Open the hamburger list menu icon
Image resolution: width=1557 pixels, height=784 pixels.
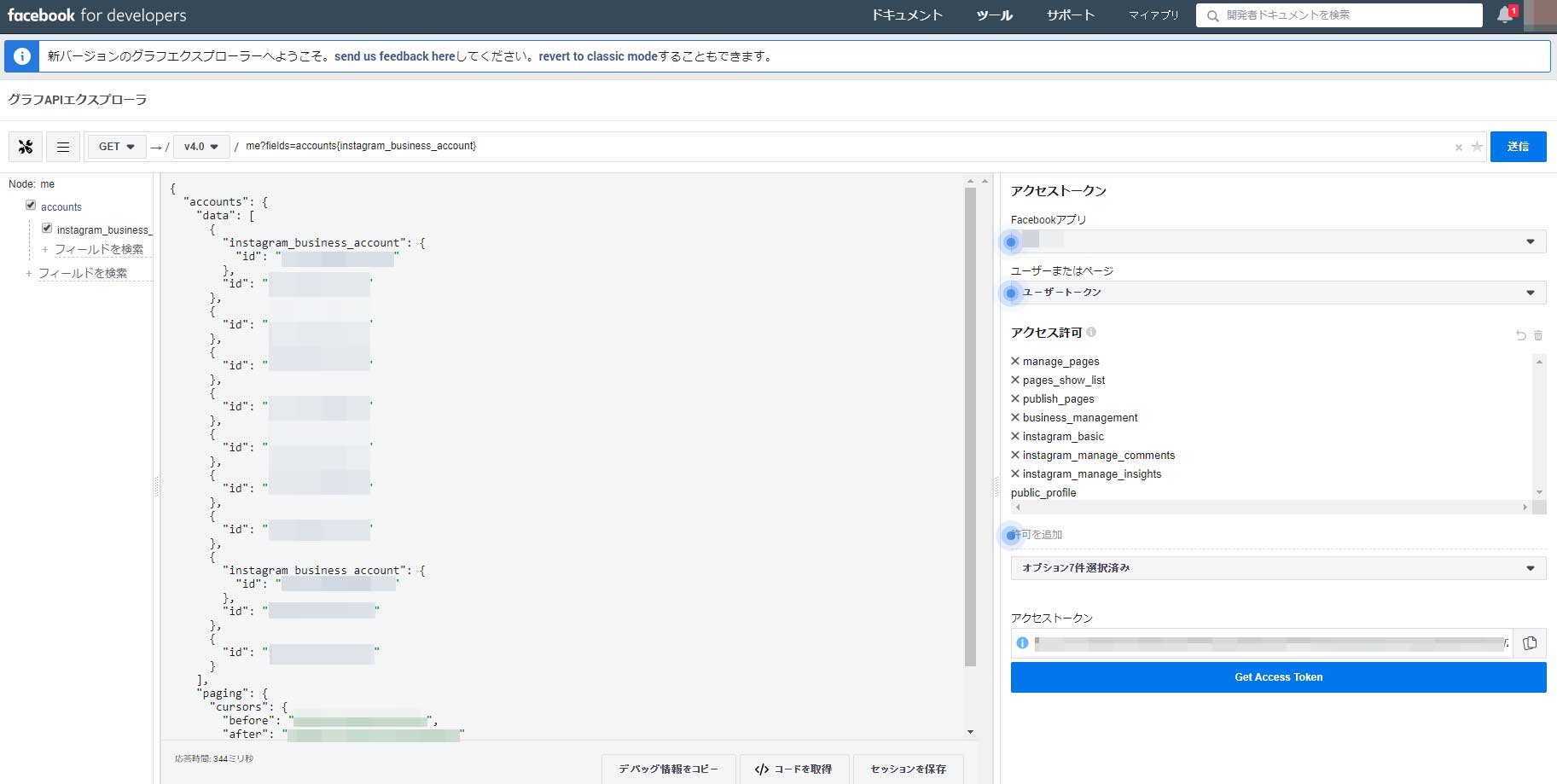(x=63, y=147)
